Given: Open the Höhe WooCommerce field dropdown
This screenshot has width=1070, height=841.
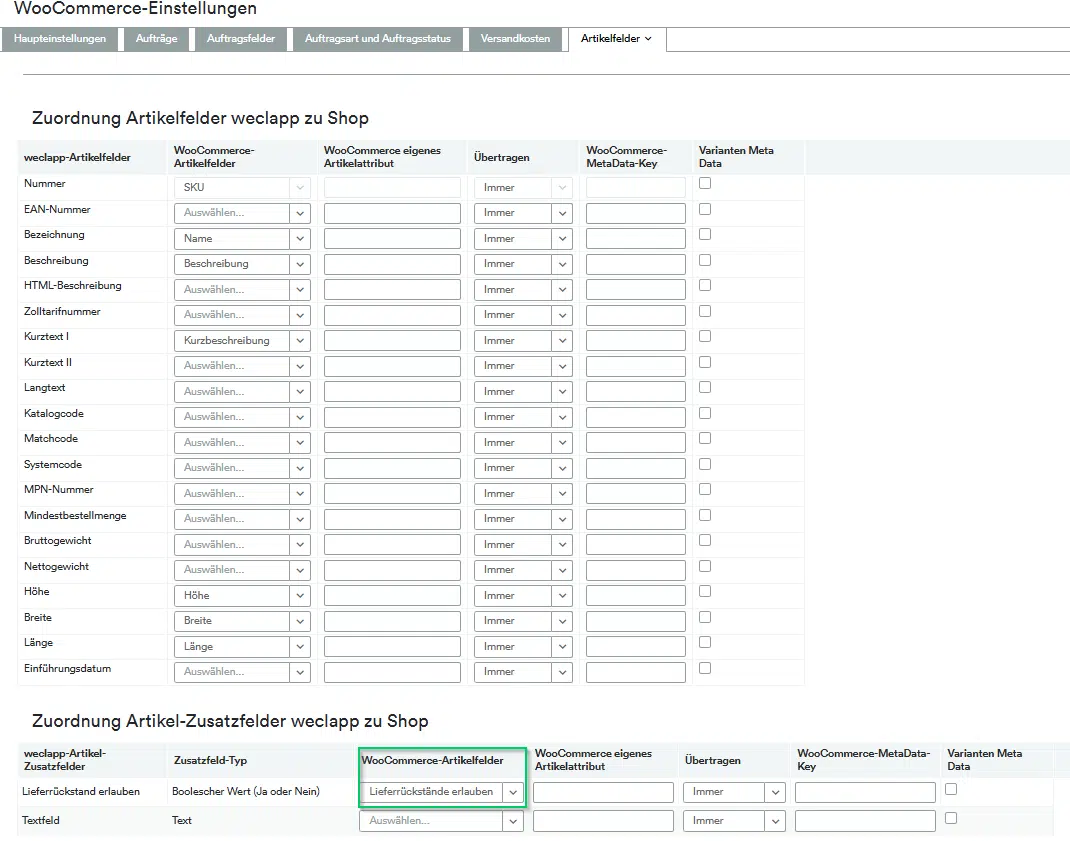Looking at the screenshot, I should pyautogui.click(x=242, y=596).
